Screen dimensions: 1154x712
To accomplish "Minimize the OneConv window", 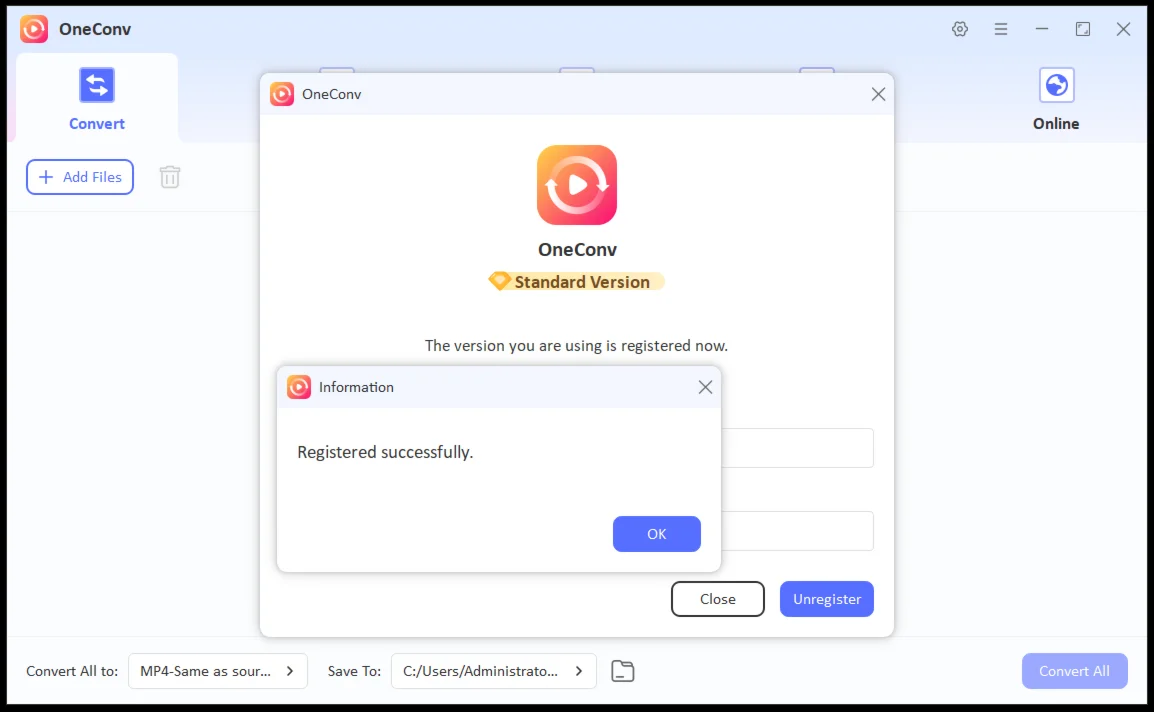I will (x=1041, y=29).
